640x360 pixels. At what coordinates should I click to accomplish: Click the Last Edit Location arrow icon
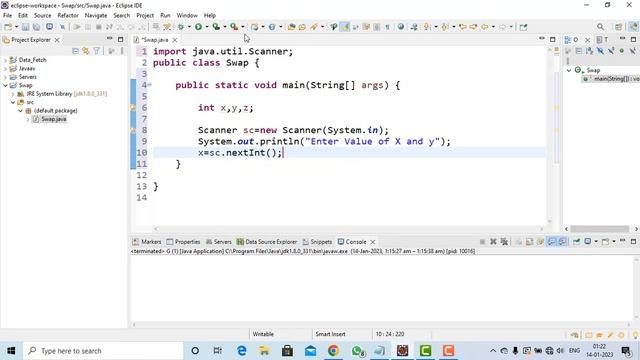tap(463, 27)
